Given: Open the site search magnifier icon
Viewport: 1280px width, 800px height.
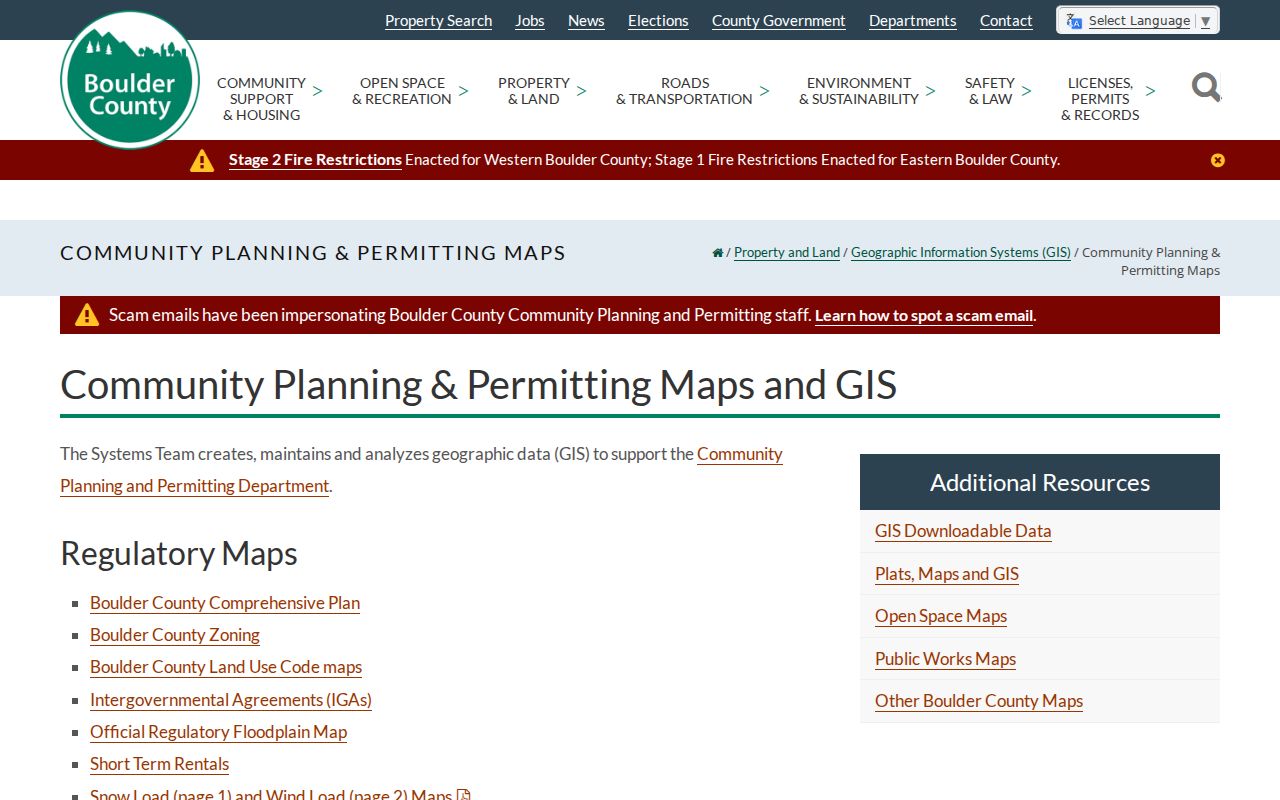Looking at the screenshot, I should pos(1206,88).
